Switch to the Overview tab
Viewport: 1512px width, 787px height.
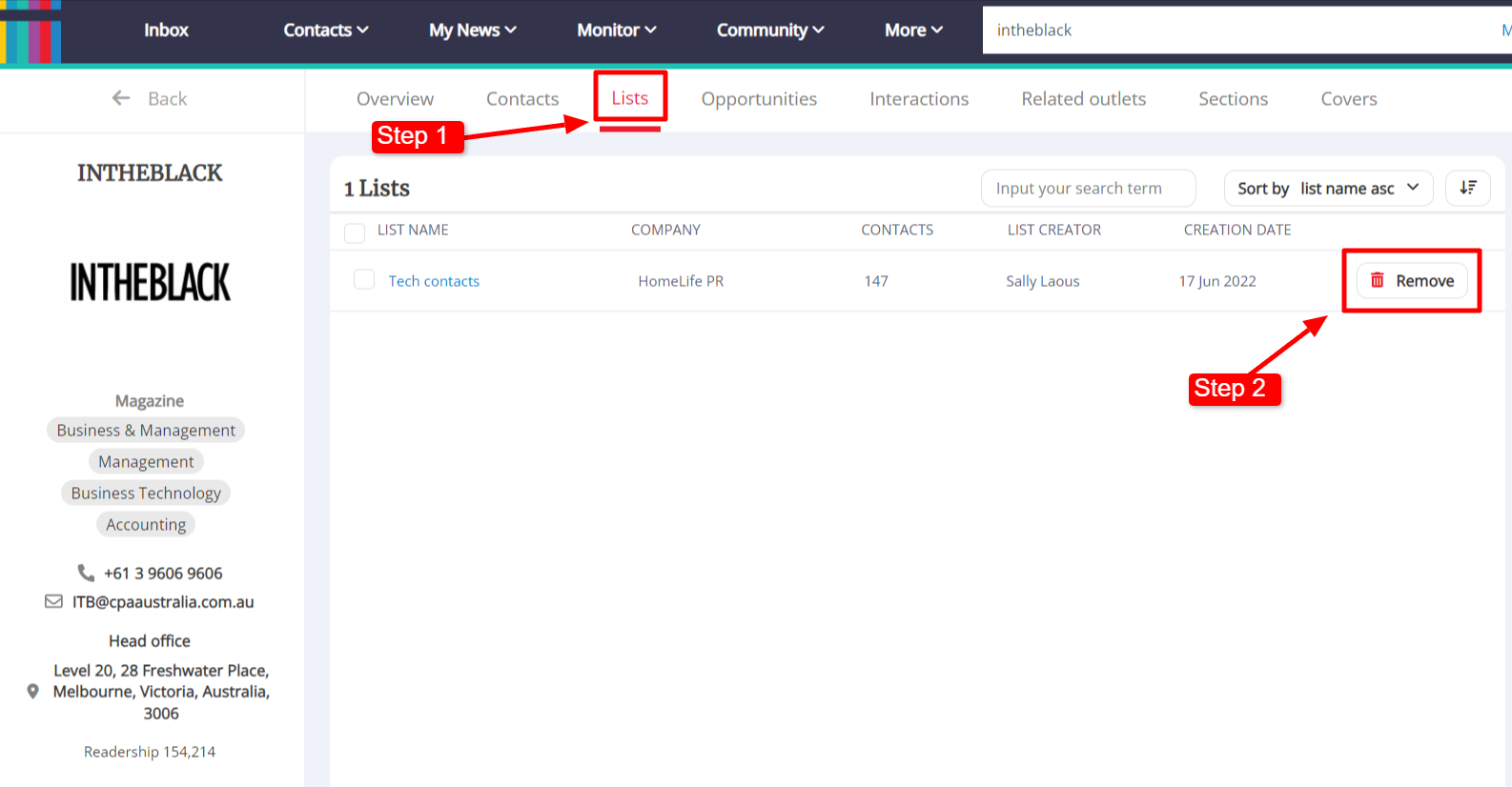click(x=395, y=99)
